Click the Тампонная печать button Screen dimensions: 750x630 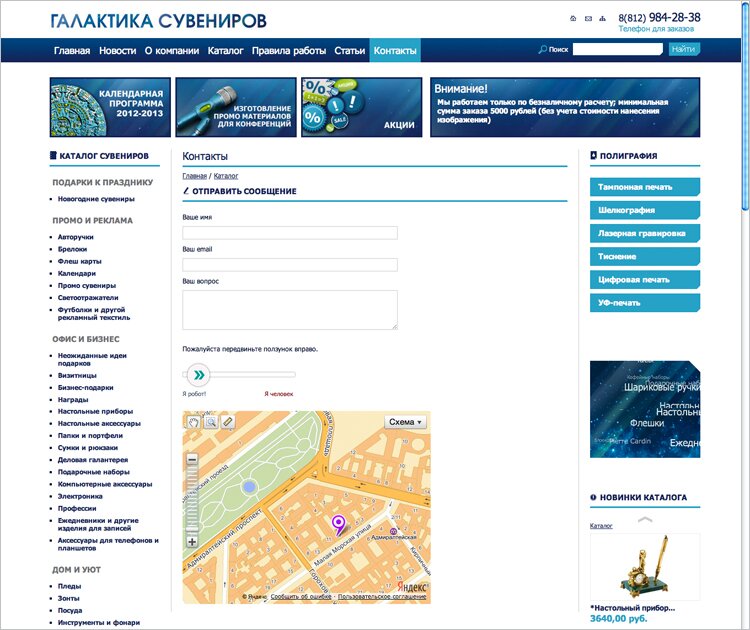[x=645, y=187]
